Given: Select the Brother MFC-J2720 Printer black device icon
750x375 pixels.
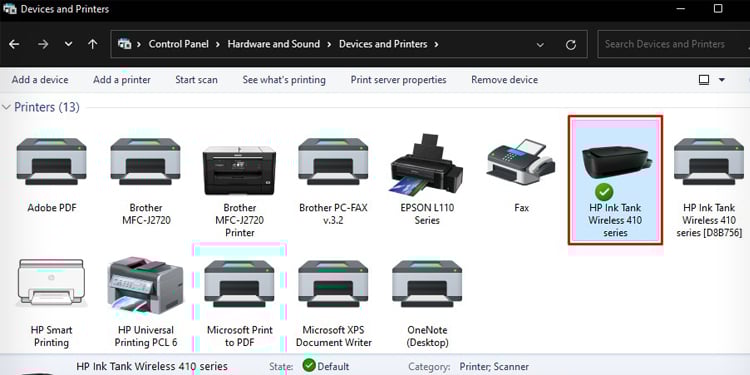Looking at the screenshot, I should pyautogui.click(x=239, y=170).
